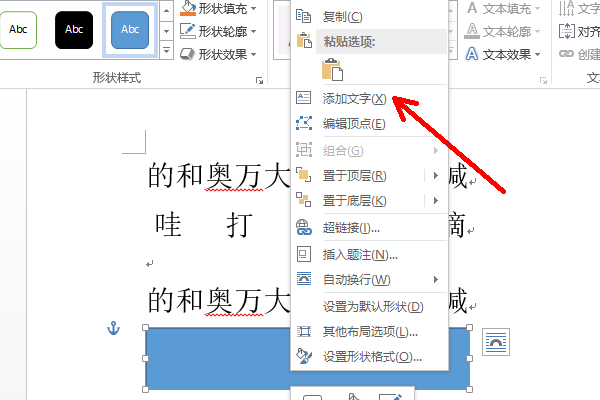Click the paste option clipboard icon
This screenshot has width=600, height=400.
click(x=332, y=70)
